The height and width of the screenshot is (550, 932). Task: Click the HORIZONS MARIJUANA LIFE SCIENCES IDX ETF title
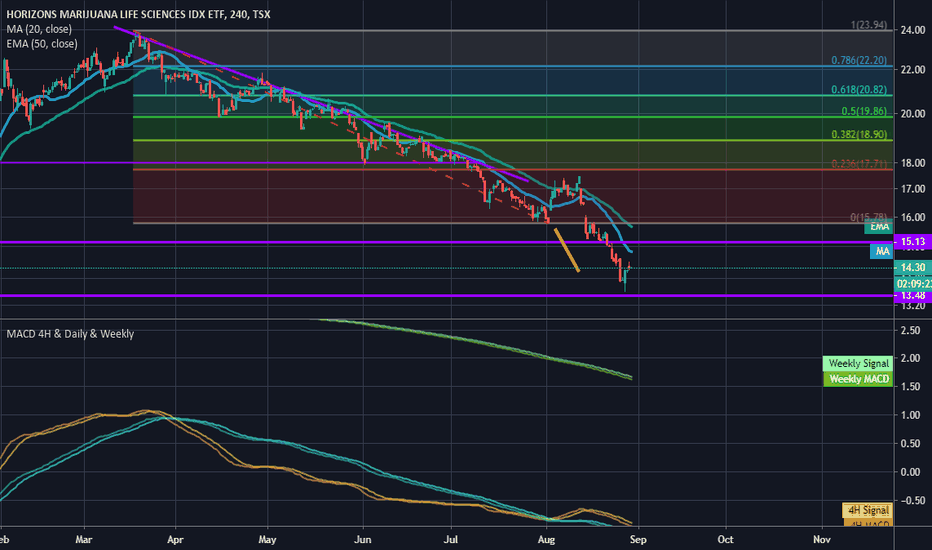(138, 14)
